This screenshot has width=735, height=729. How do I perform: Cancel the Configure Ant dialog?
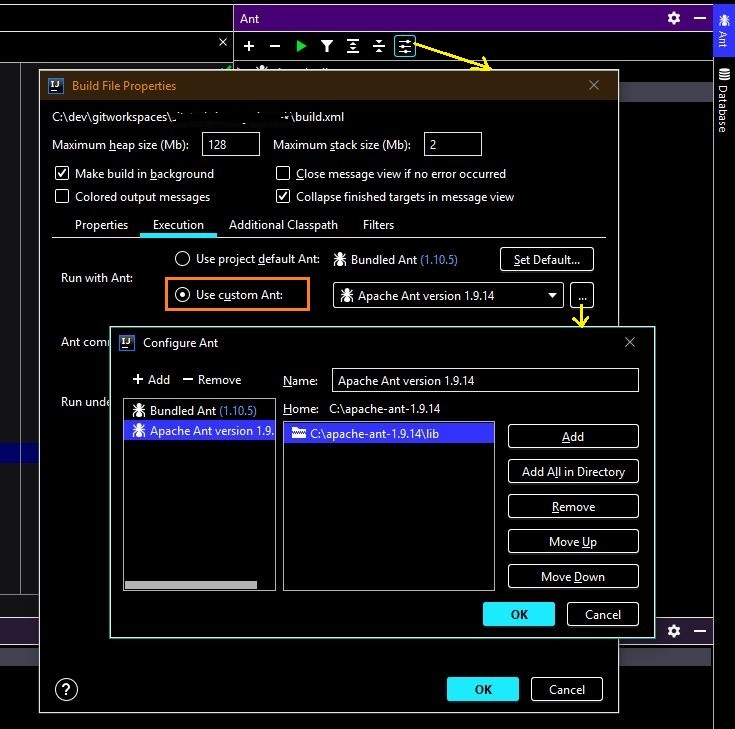click(603, 614)
